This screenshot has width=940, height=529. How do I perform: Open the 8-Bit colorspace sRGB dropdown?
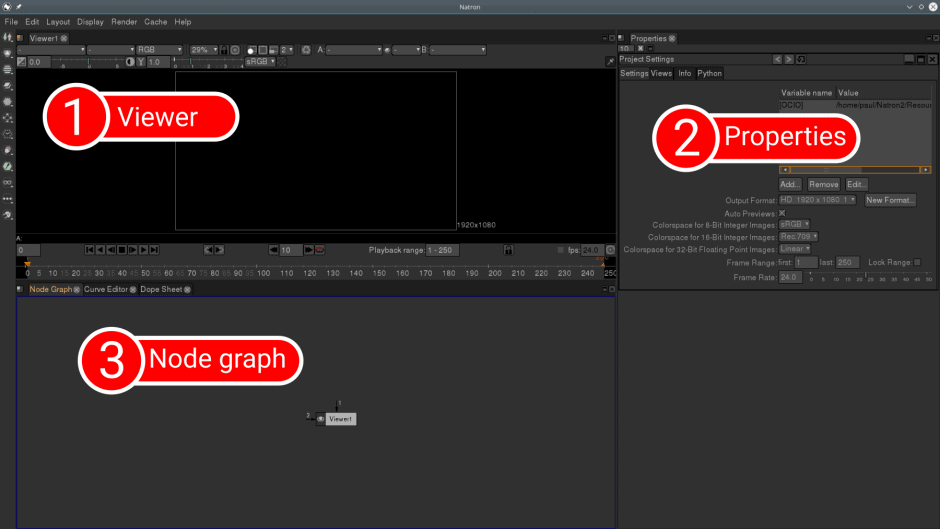coord(794,225)
